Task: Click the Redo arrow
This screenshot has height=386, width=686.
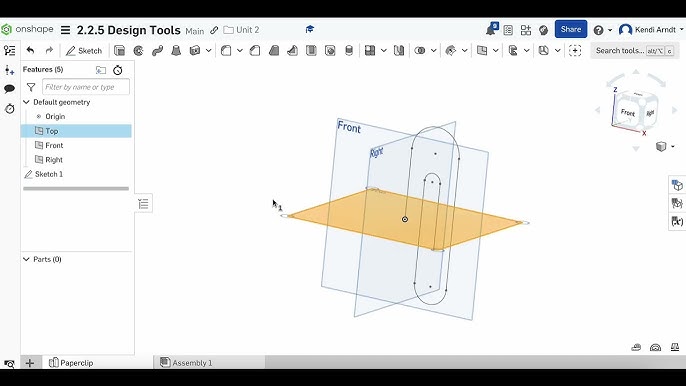Action: 49,50
